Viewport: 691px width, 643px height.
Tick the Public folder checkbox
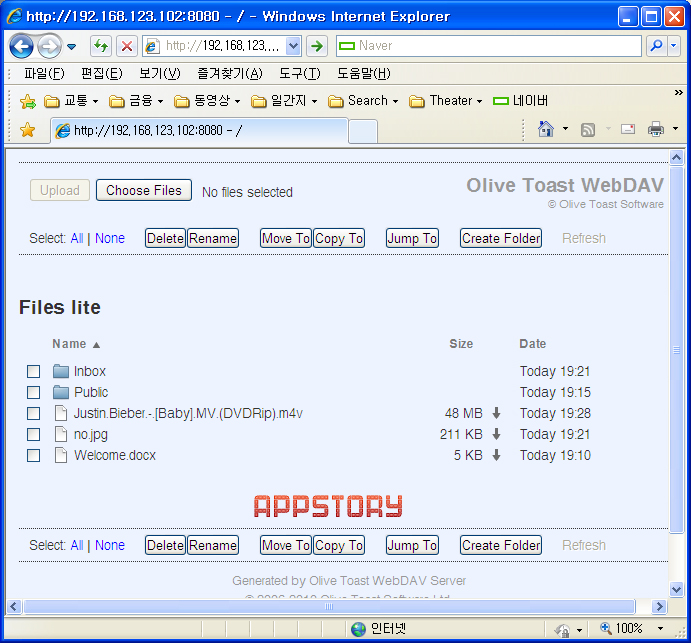(x=33, y=392)
